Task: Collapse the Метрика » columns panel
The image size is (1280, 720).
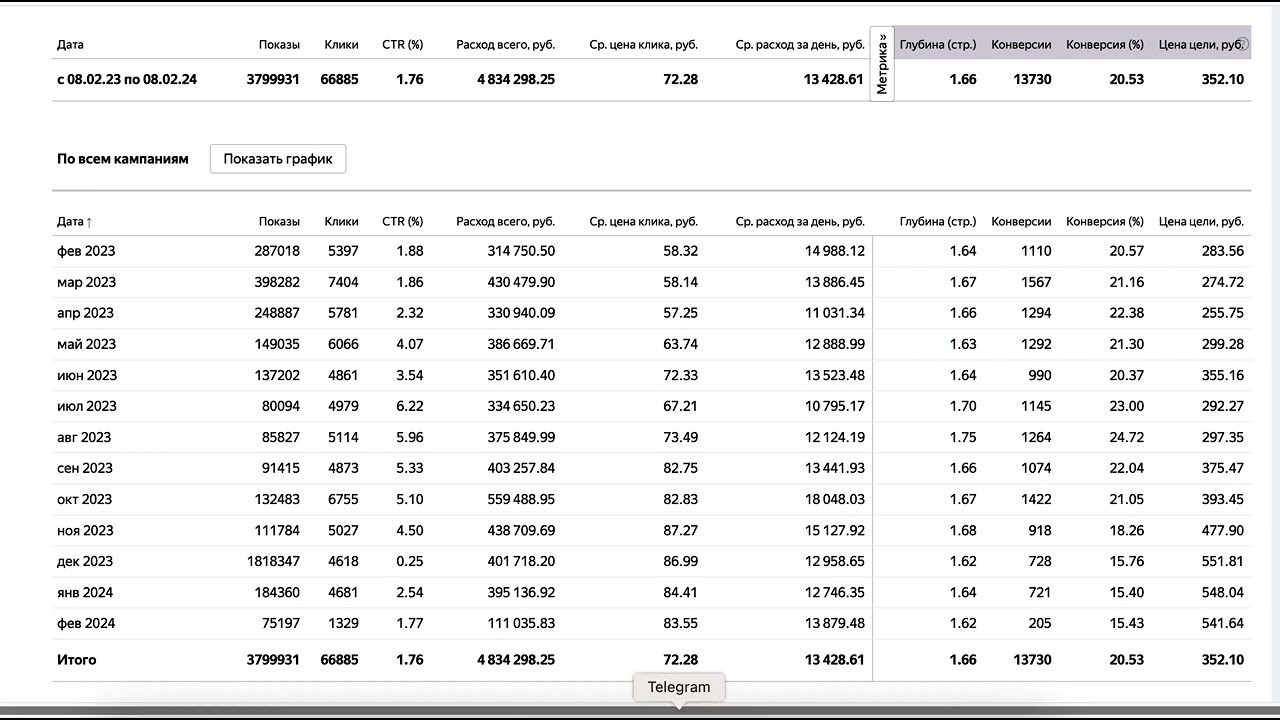Action: 882,63
